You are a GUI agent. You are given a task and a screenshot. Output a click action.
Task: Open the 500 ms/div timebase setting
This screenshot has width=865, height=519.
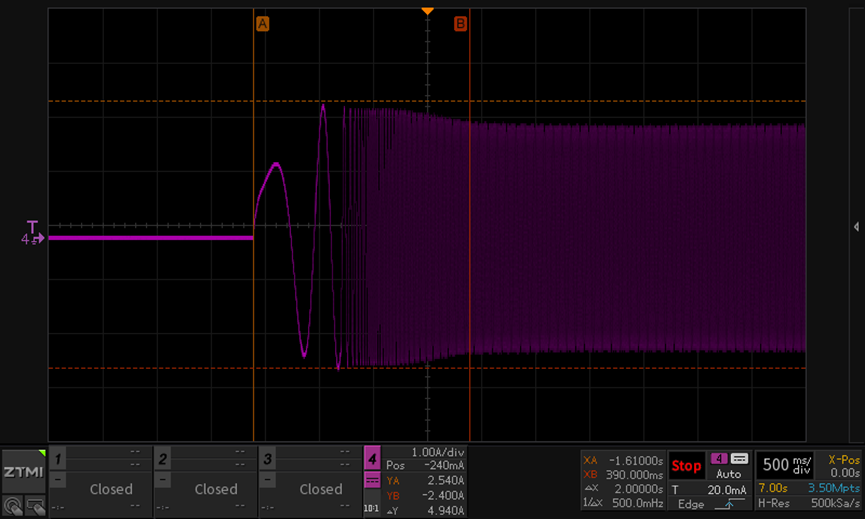[786, 465]
